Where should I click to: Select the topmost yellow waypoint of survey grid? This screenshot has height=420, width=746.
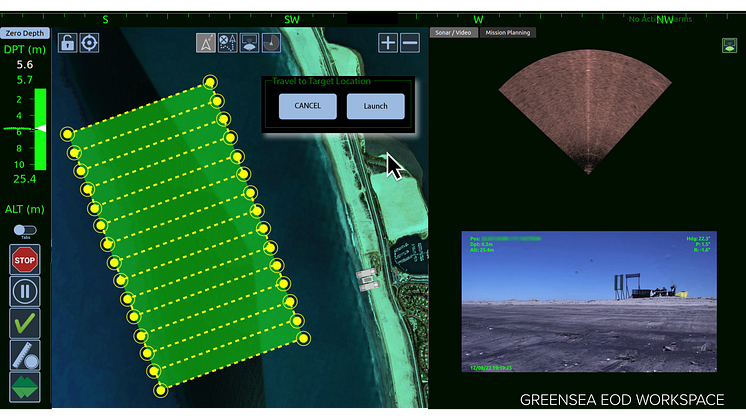pyautogui.click(x=210, y=82)
